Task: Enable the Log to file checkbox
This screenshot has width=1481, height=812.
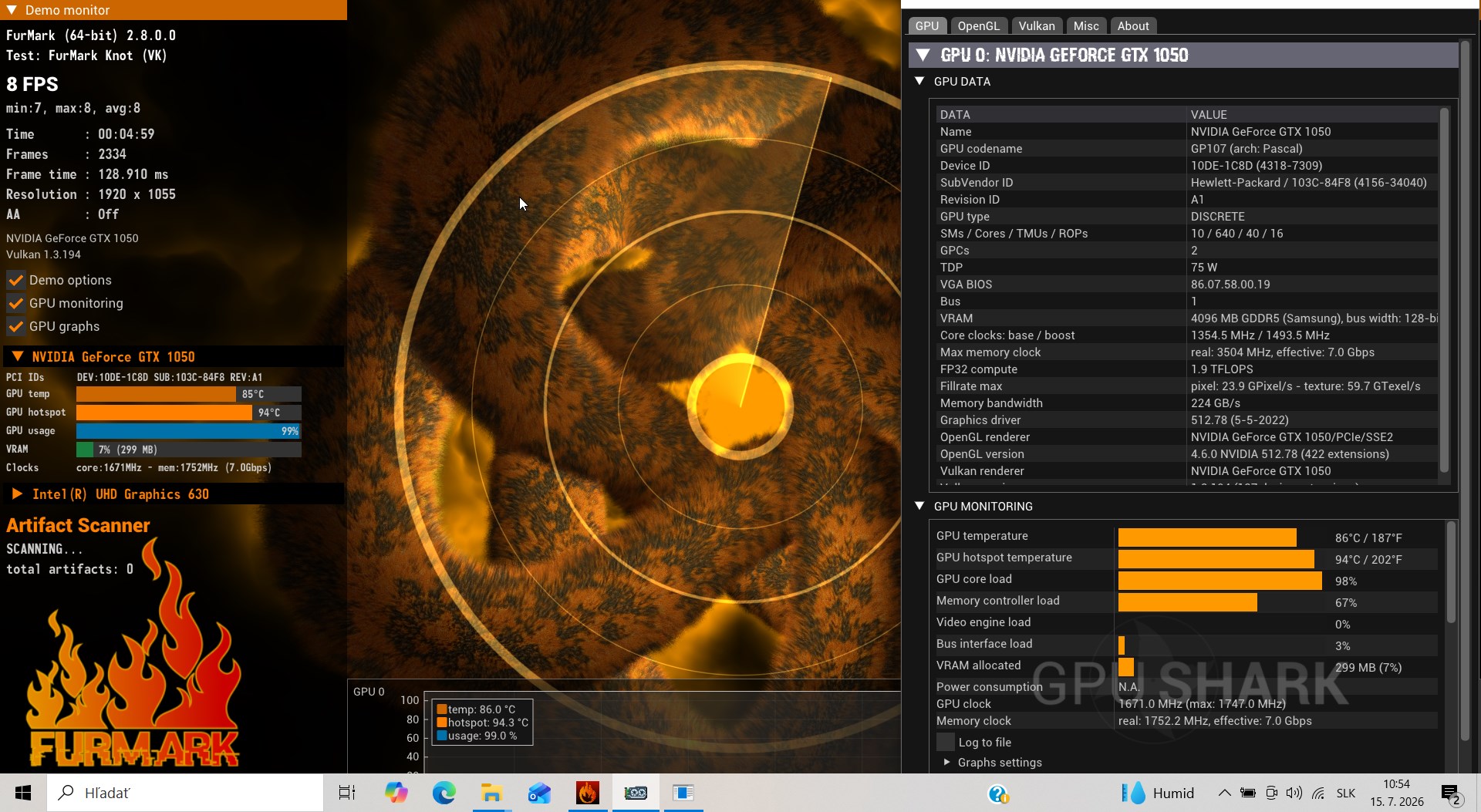Action: click(x=945, y=742)
